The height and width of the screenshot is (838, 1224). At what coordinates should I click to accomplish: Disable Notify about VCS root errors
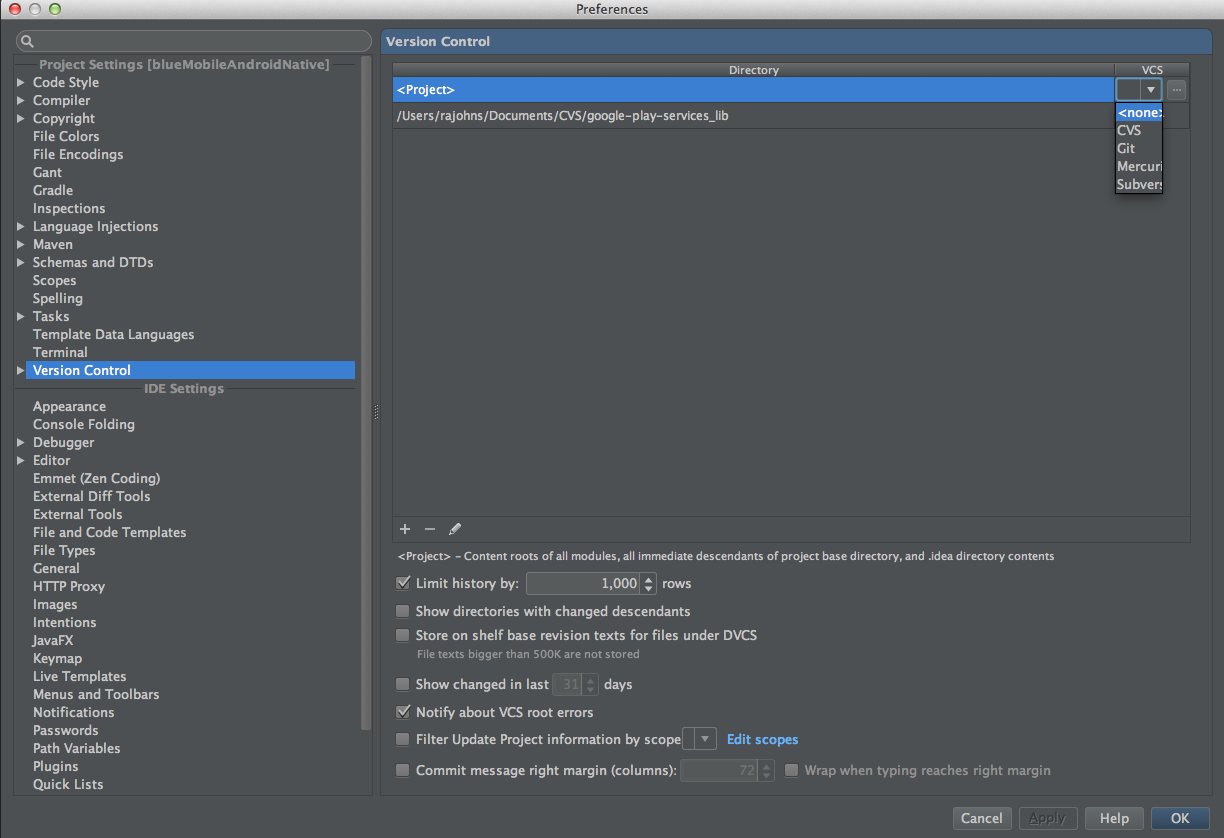[403, 713]
